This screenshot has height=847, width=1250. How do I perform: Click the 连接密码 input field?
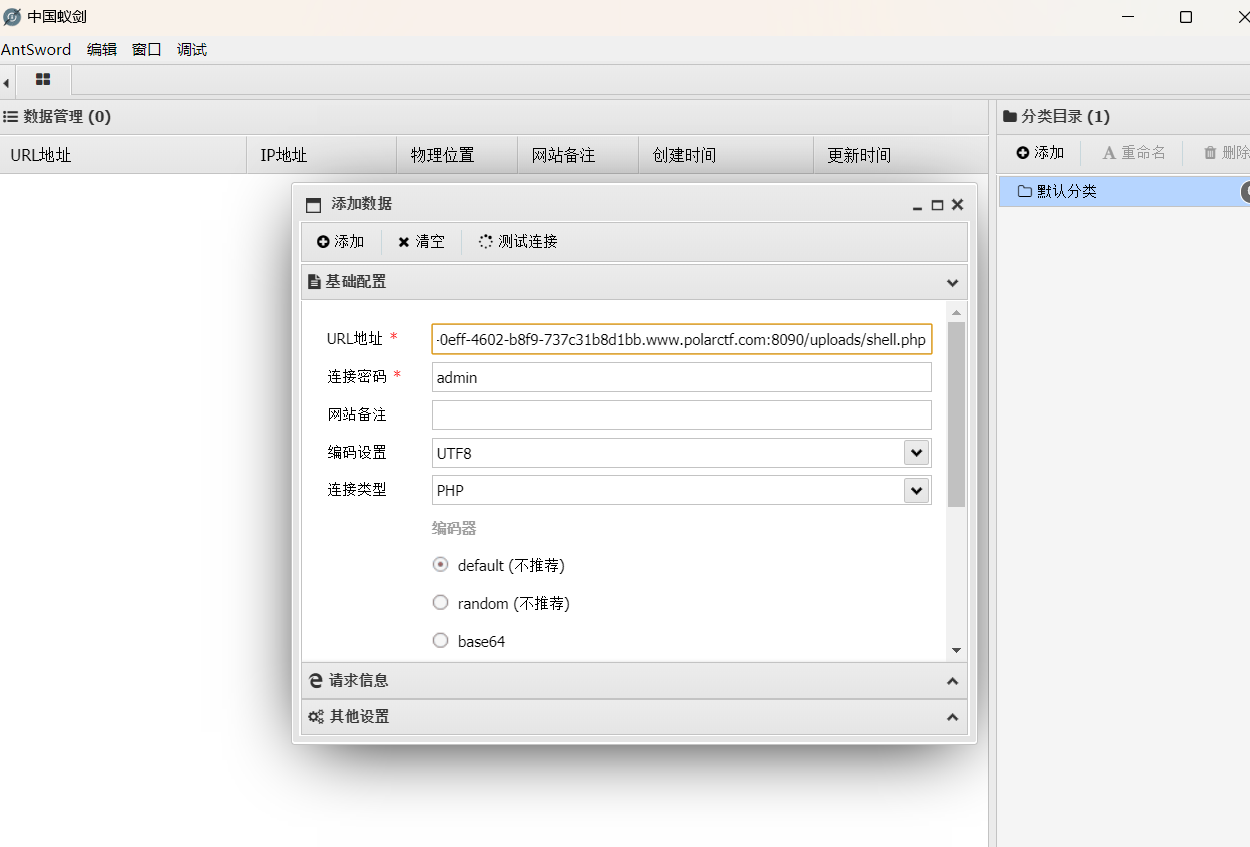coord(682,377)
